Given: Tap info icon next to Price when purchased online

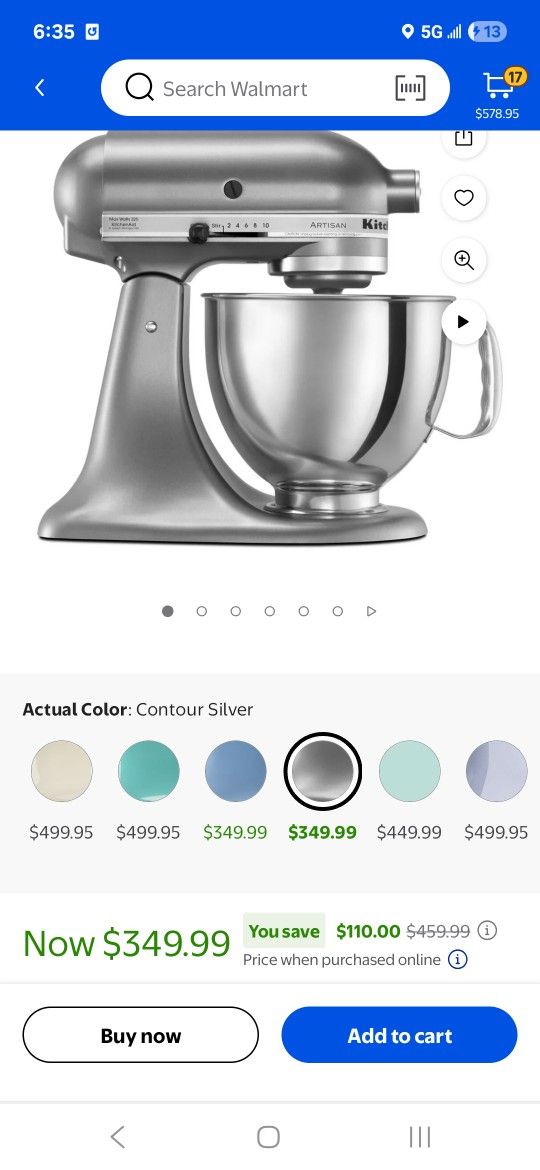Looking at the screenshot, I should point(458,960).
